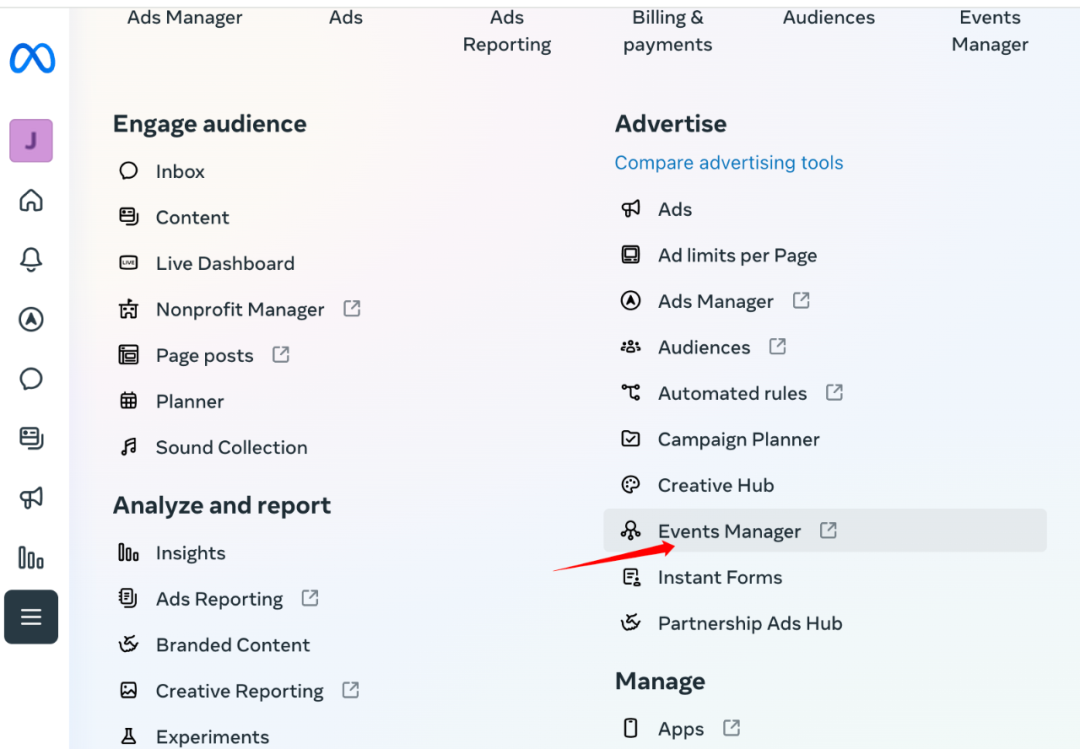Image resolution: width=1080 pixels, height=749 pixels.
Task: Open the purple J account avatar
Action: pos(31,141)
